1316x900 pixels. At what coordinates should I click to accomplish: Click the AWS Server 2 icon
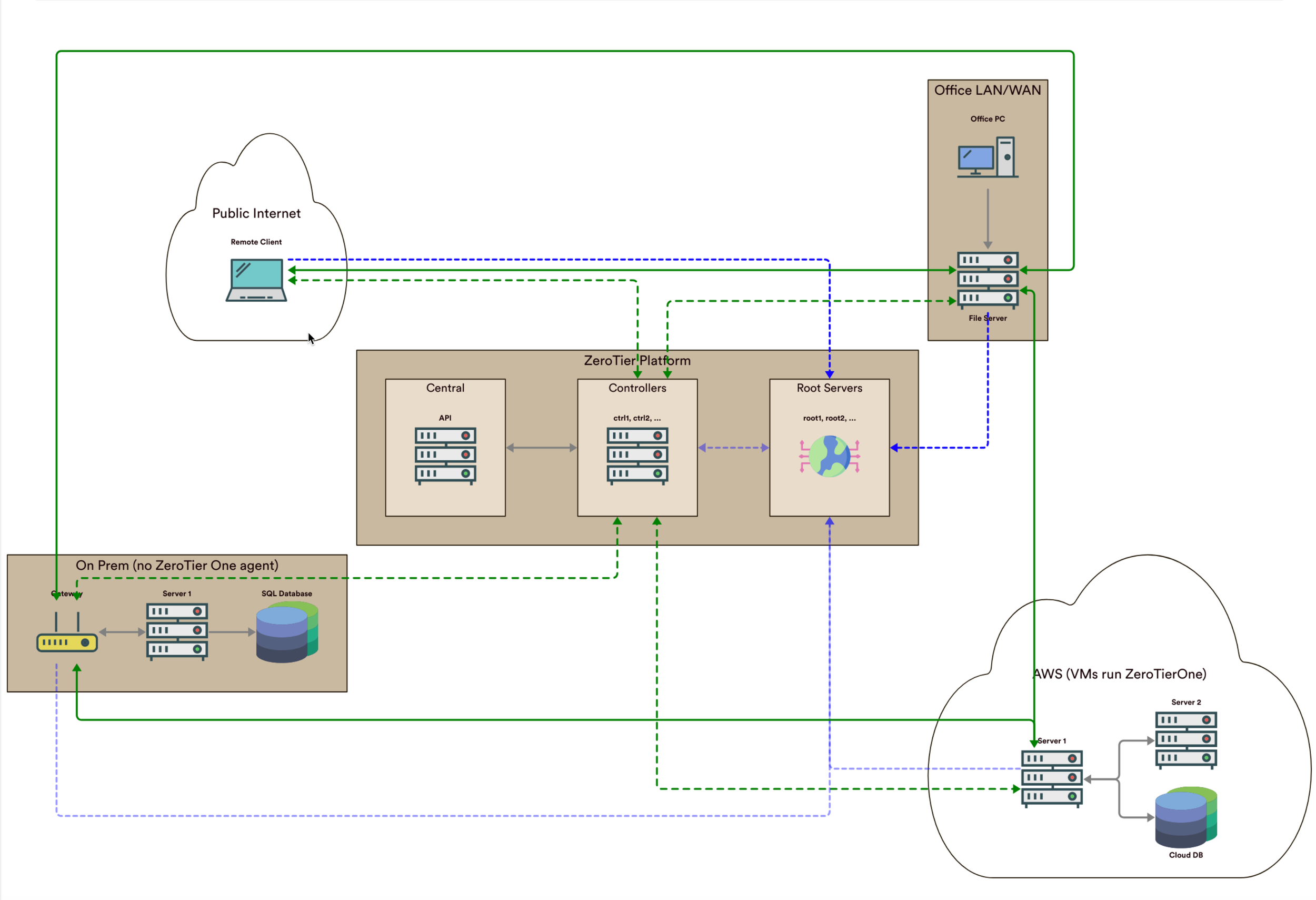point(1185,740)
